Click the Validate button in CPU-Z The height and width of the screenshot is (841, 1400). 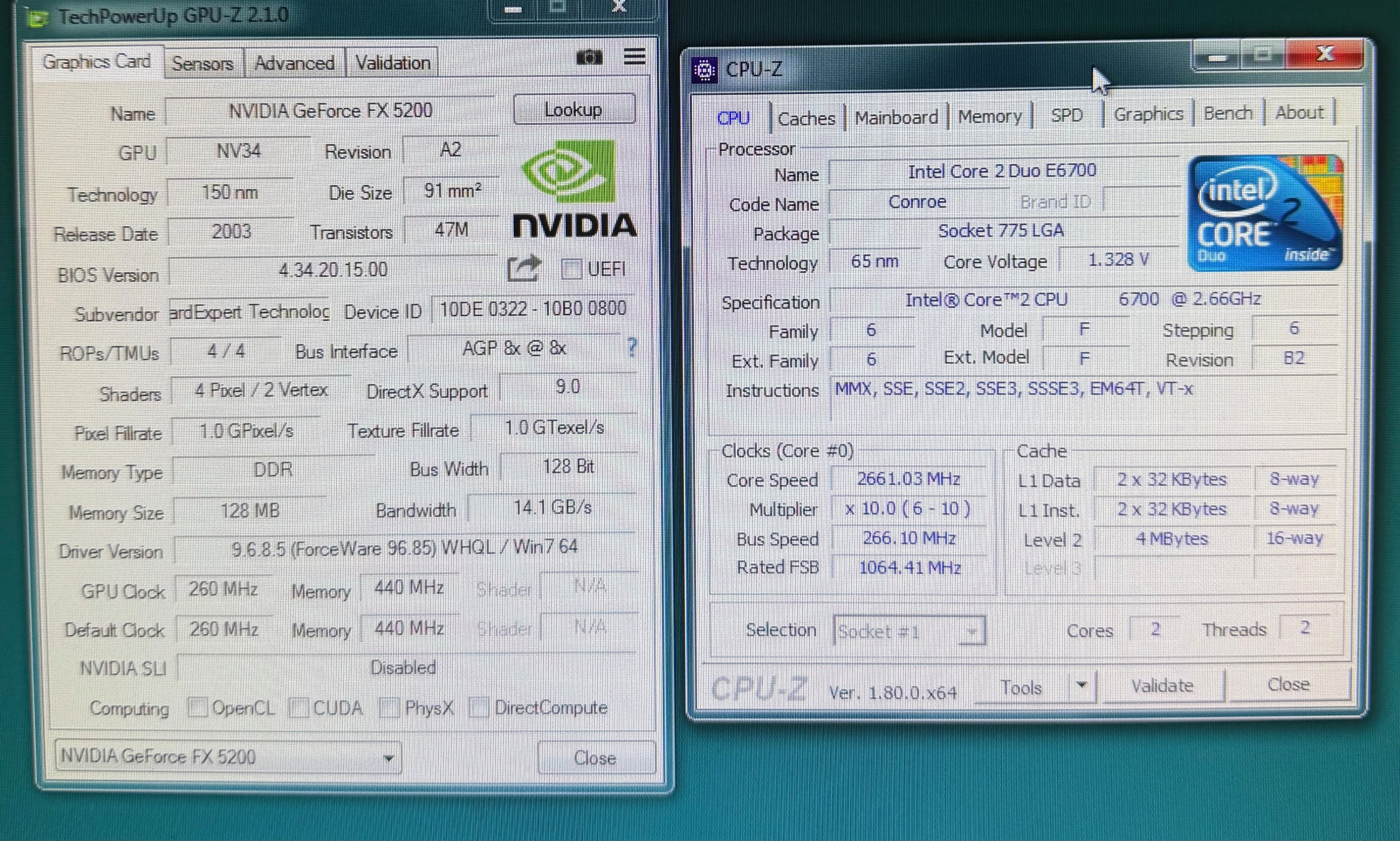(x=1162, y=686)
